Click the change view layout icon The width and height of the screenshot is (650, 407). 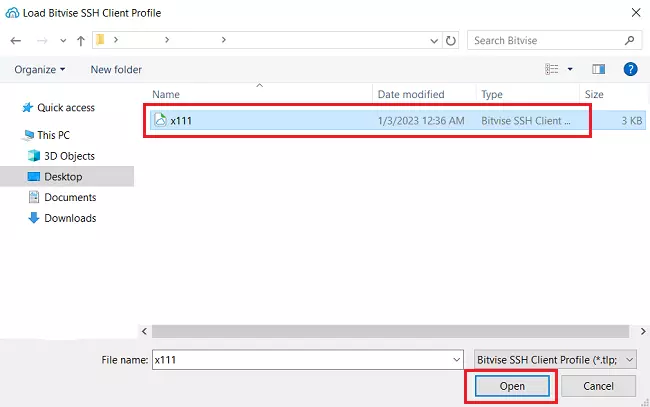tap(552, 69)
